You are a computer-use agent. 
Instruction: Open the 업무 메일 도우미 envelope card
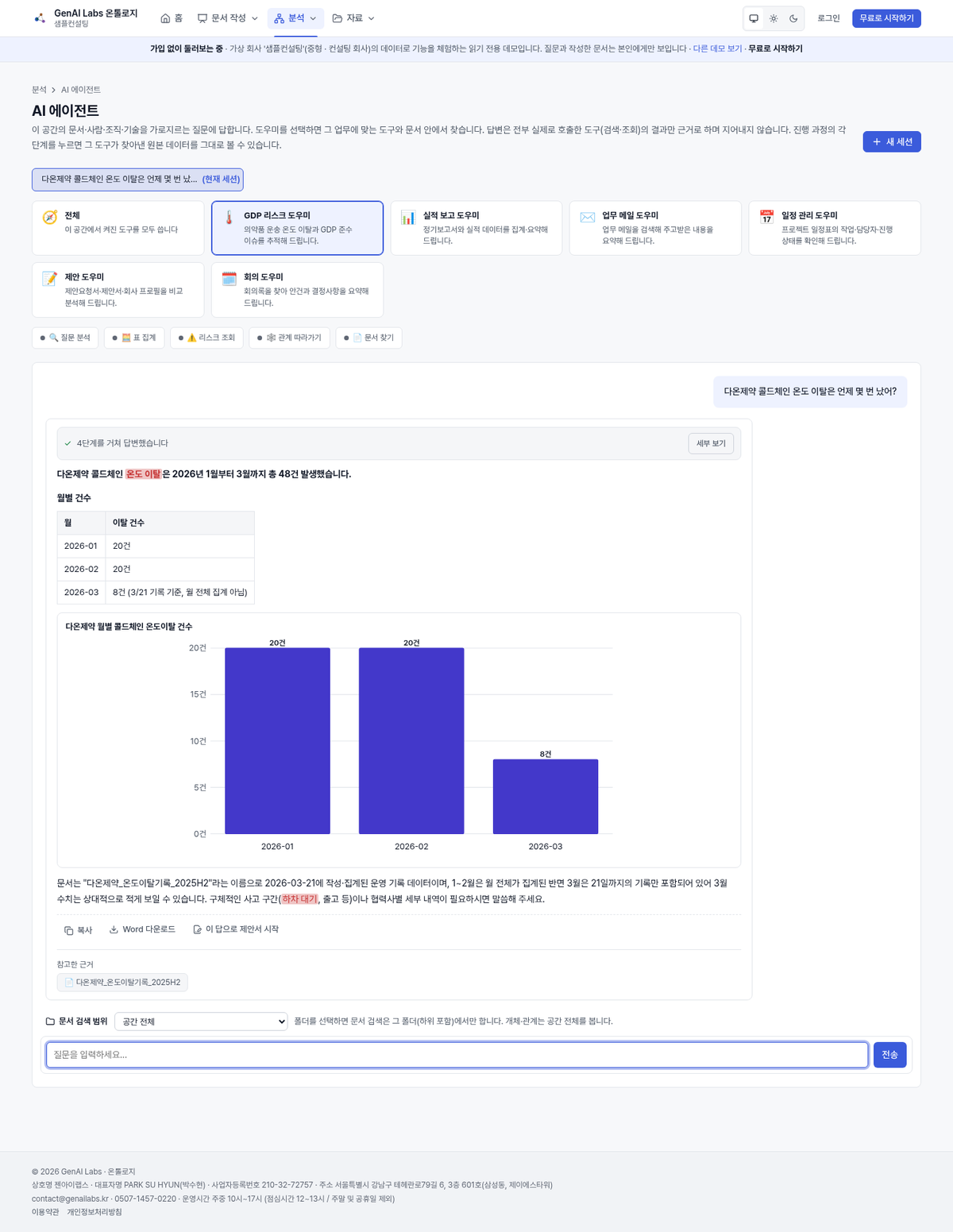pyautogui.click(x=655, y=228)
